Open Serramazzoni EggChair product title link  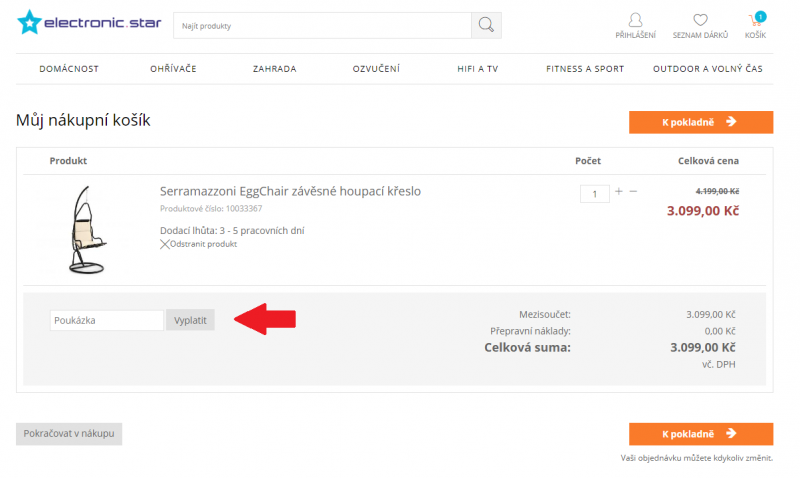click(x=290, y=191)
